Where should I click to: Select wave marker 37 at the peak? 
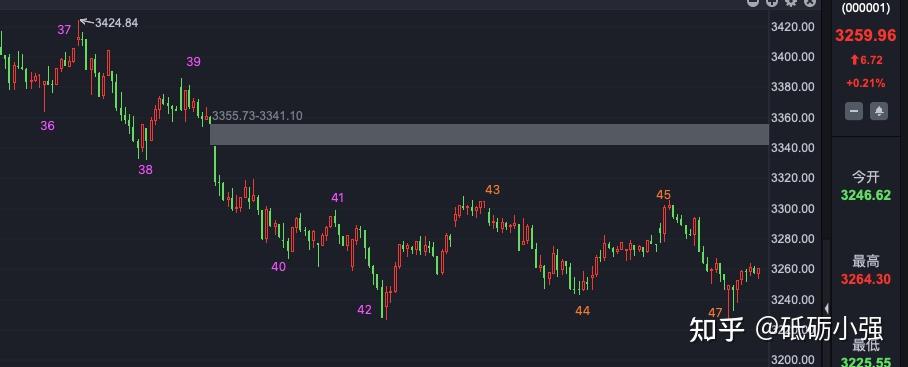64,29
